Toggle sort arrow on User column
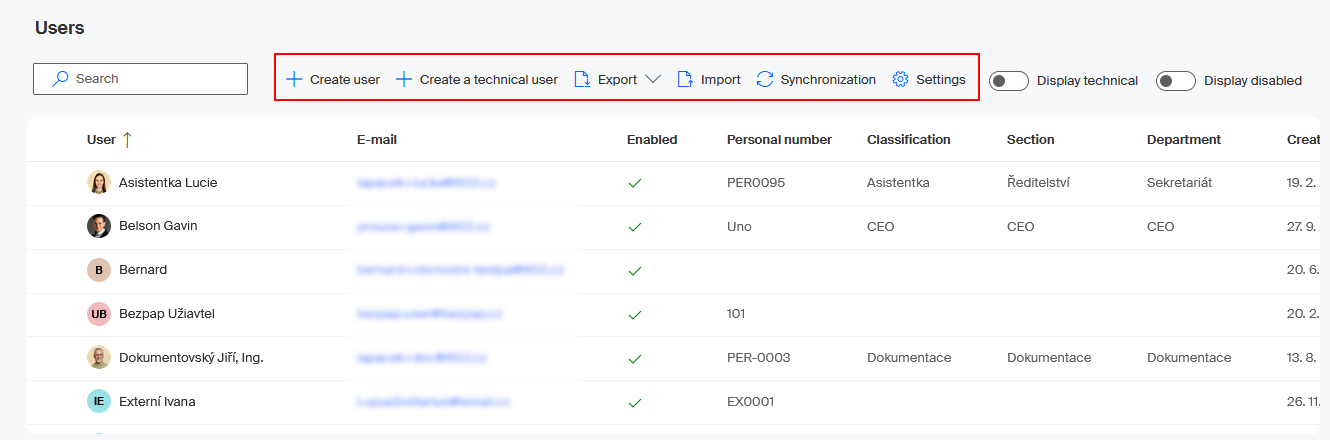The height and width of the screenshot is (440, 1330). point(127,140)
